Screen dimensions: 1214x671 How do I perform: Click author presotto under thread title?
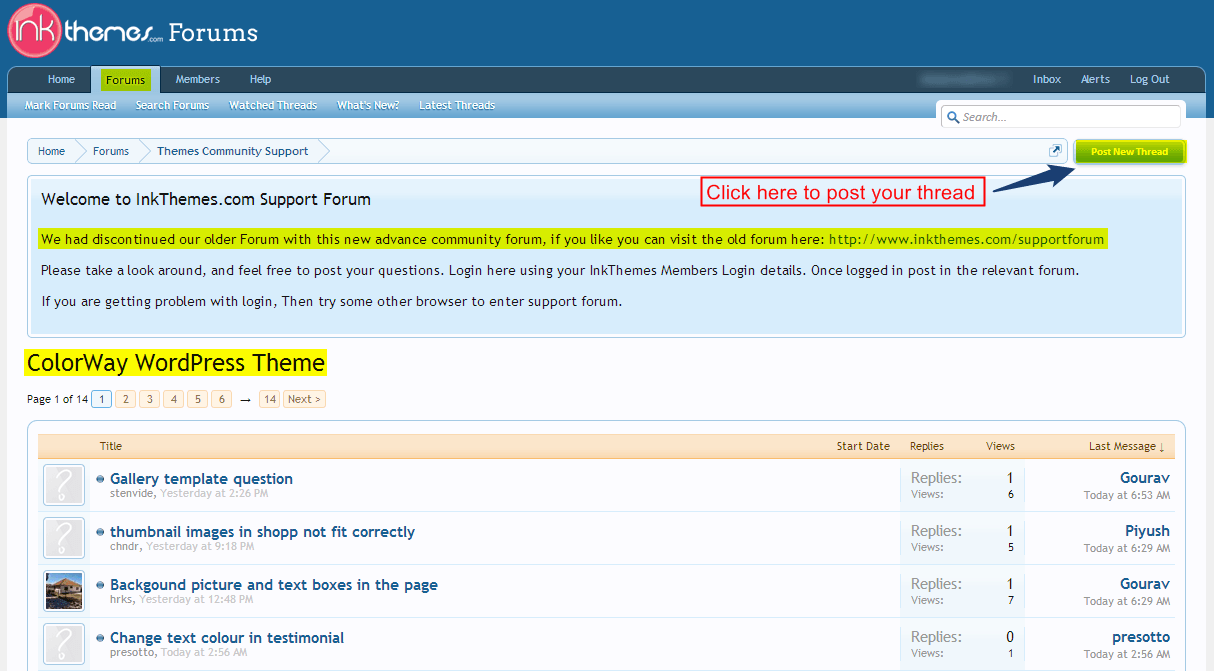click(132, 653)
